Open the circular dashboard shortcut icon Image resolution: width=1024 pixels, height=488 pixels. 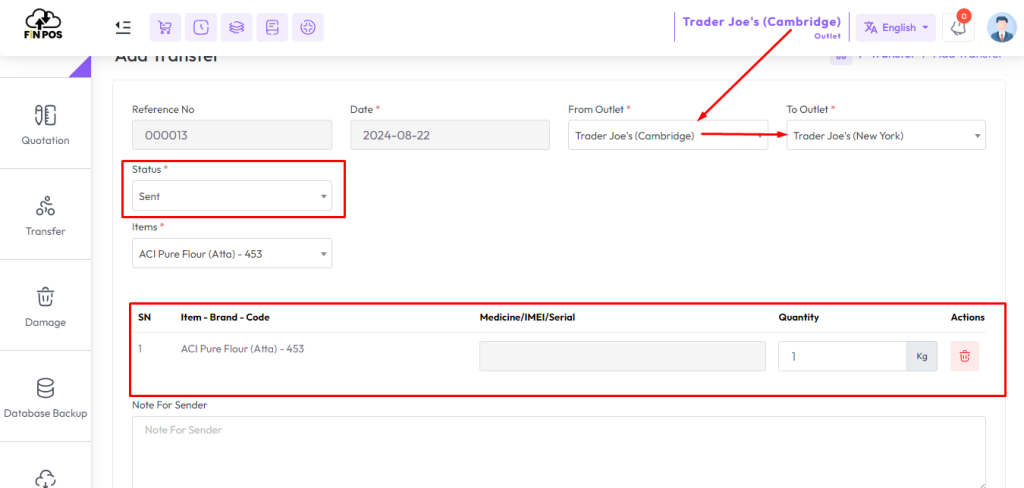coord(308,27)
